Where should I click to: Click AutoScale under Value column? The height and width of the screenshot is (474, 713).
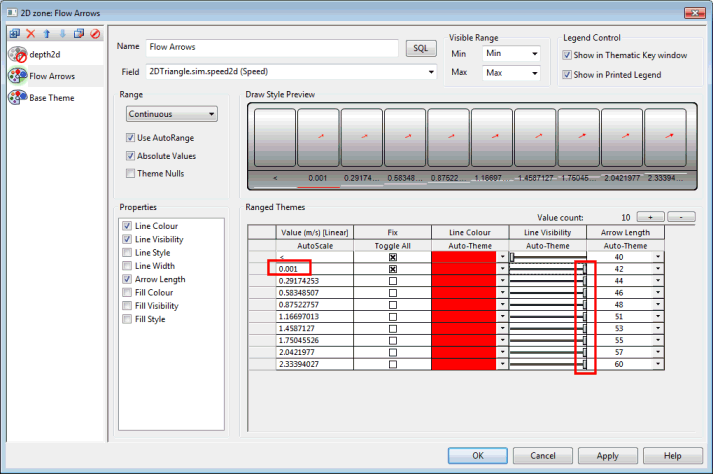coord(315,246)
